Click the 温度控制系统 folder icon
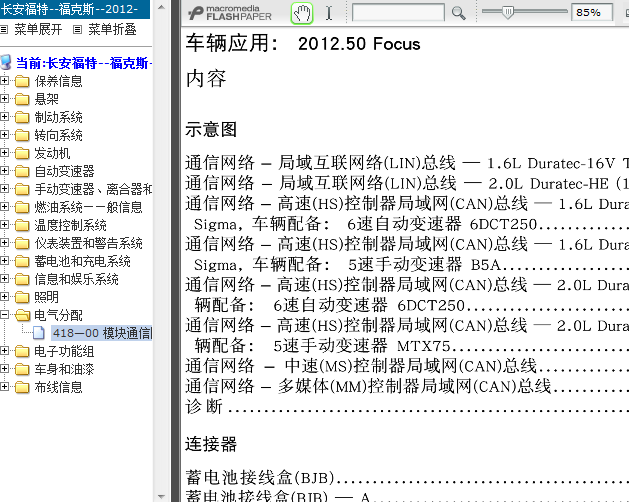 (22, 225)
